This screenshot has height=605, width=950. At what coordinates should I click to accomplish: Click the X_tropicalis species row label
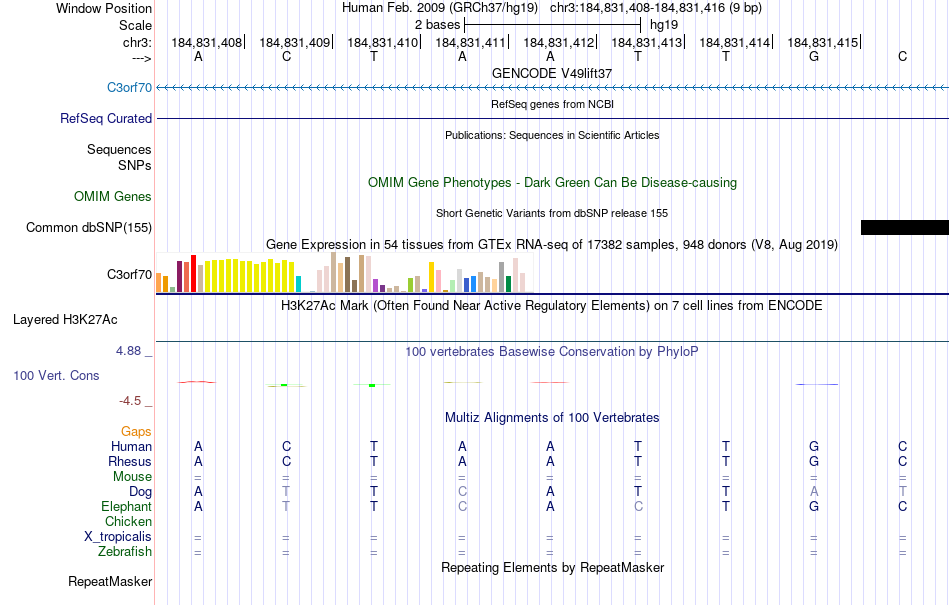click(118, 537)
